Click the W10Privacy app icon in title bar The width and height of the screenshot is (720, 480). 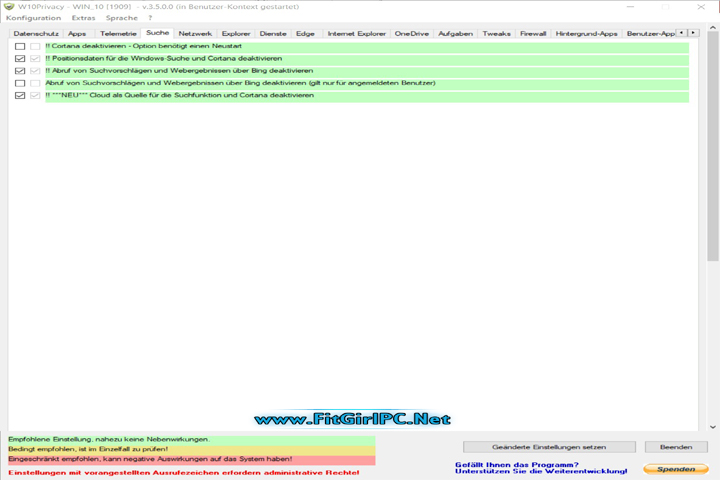(8, 6)
